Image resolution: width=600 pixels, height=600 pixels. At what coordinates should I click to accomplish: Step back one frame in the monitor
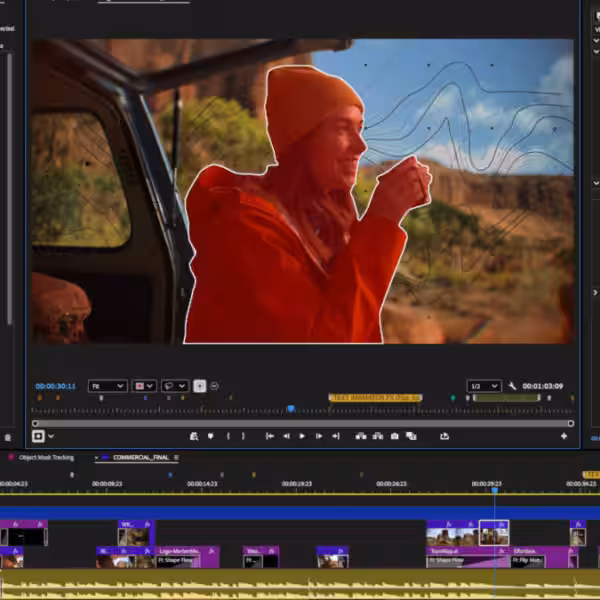pyautogui.click(x=286, y=436)
